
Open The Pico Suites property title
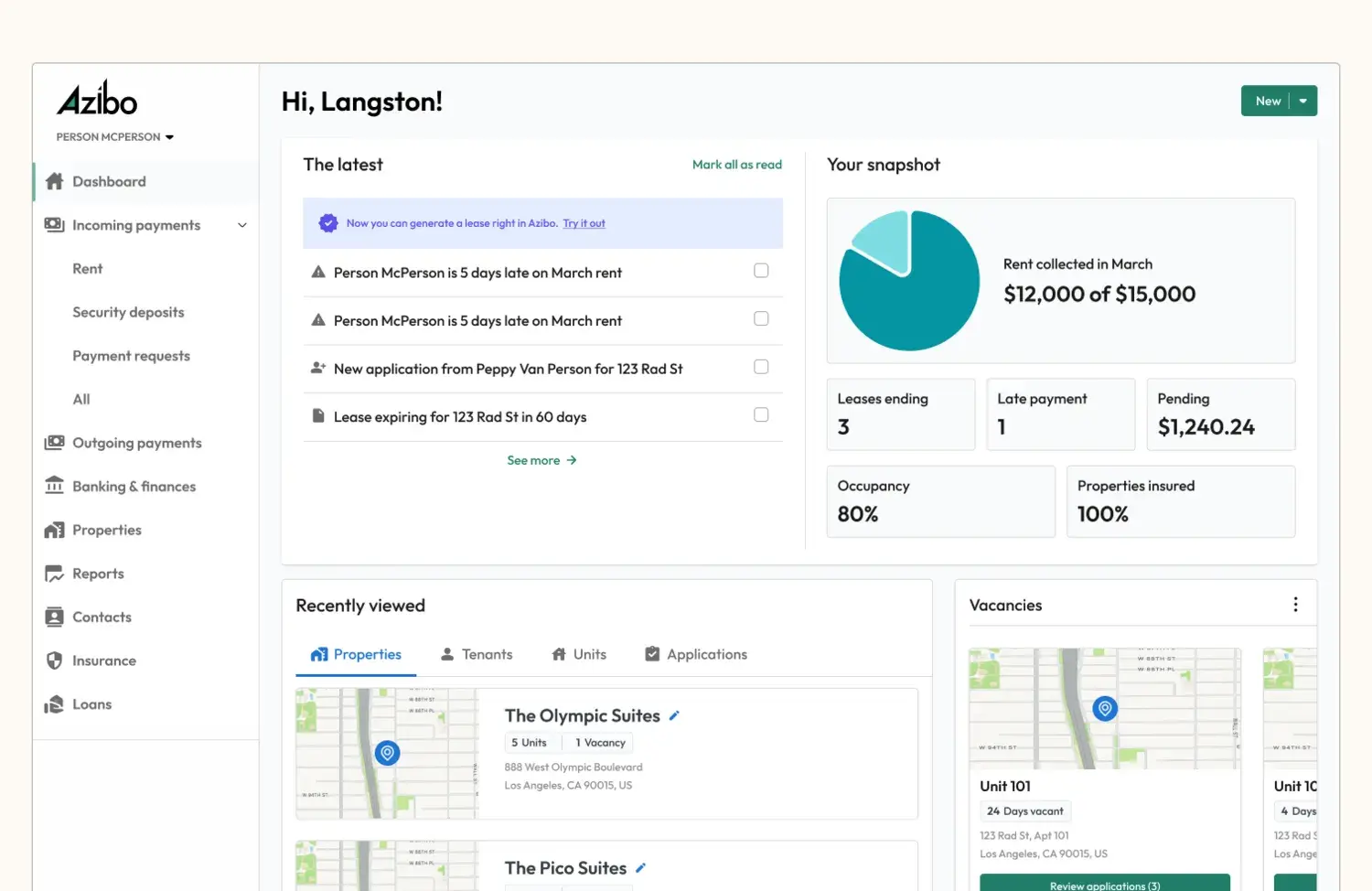coord(565,868)
